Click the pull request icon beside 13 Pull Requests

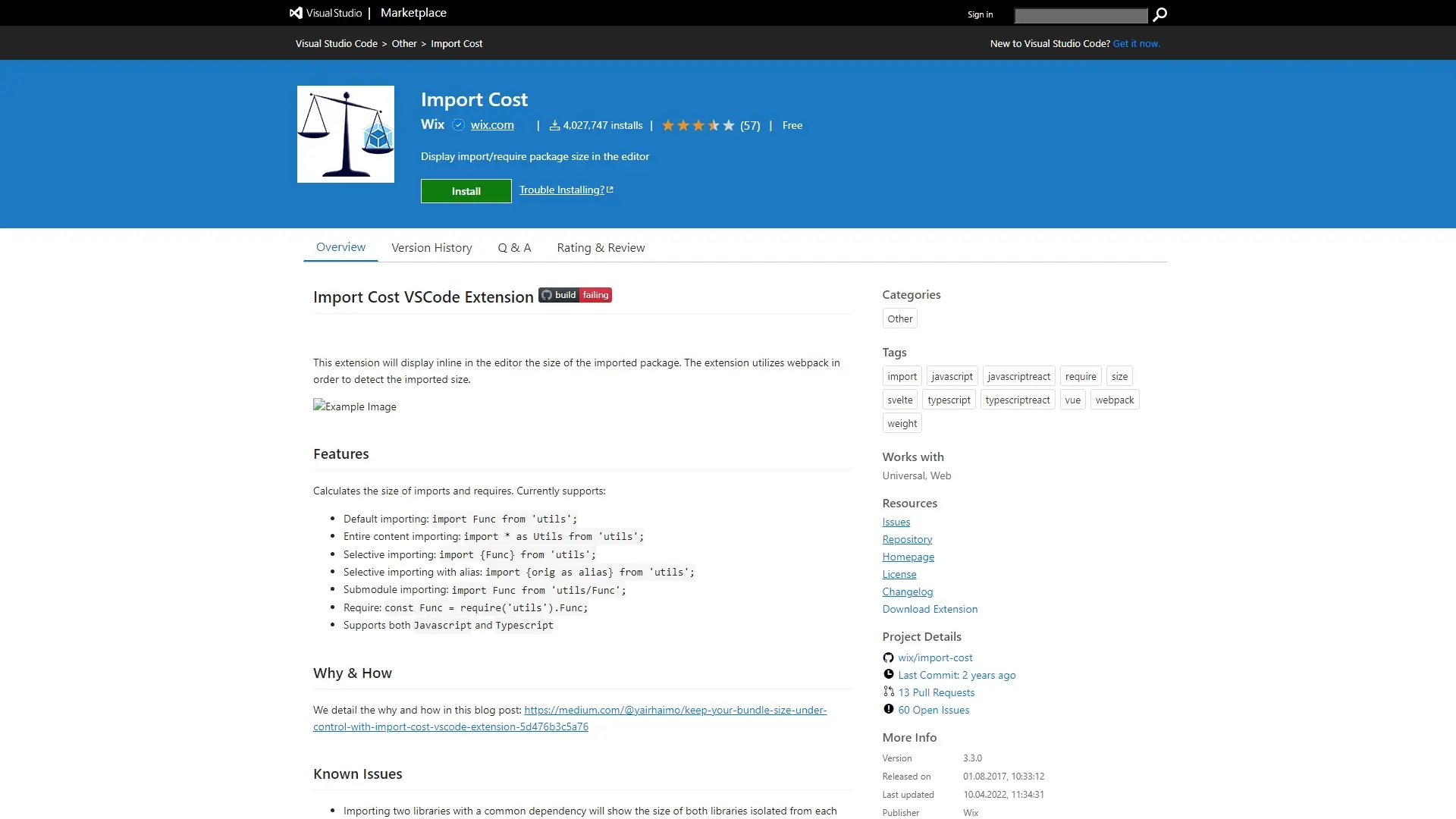[888, 692]
